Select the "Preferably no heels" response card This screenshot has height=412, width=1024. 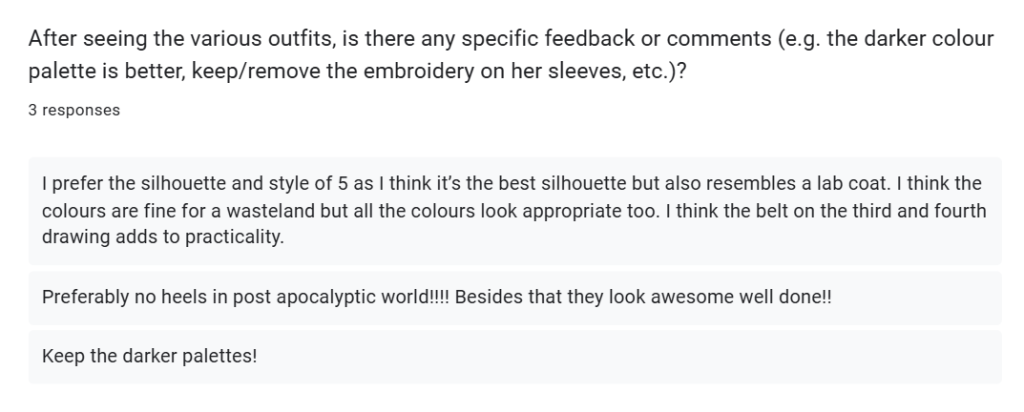point(515,298)
